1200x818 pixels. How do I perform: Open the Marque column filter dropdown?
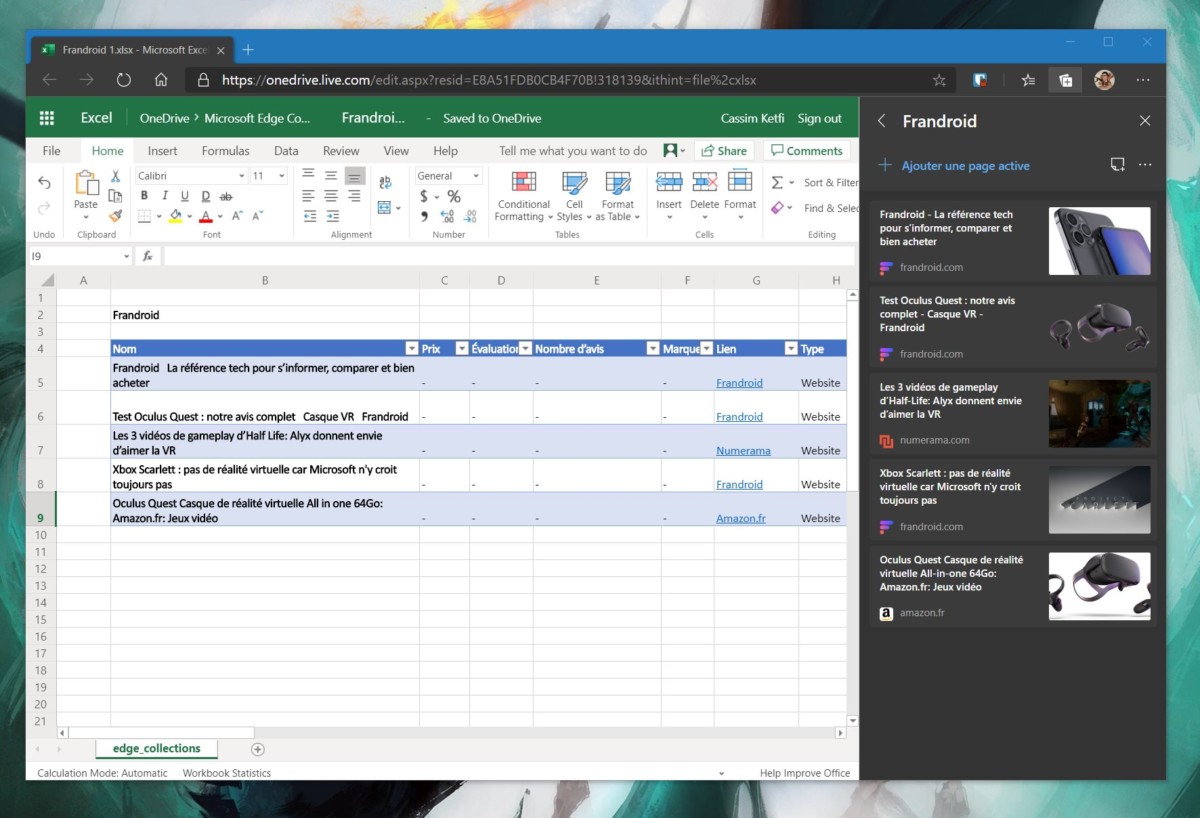click(706, 349)
